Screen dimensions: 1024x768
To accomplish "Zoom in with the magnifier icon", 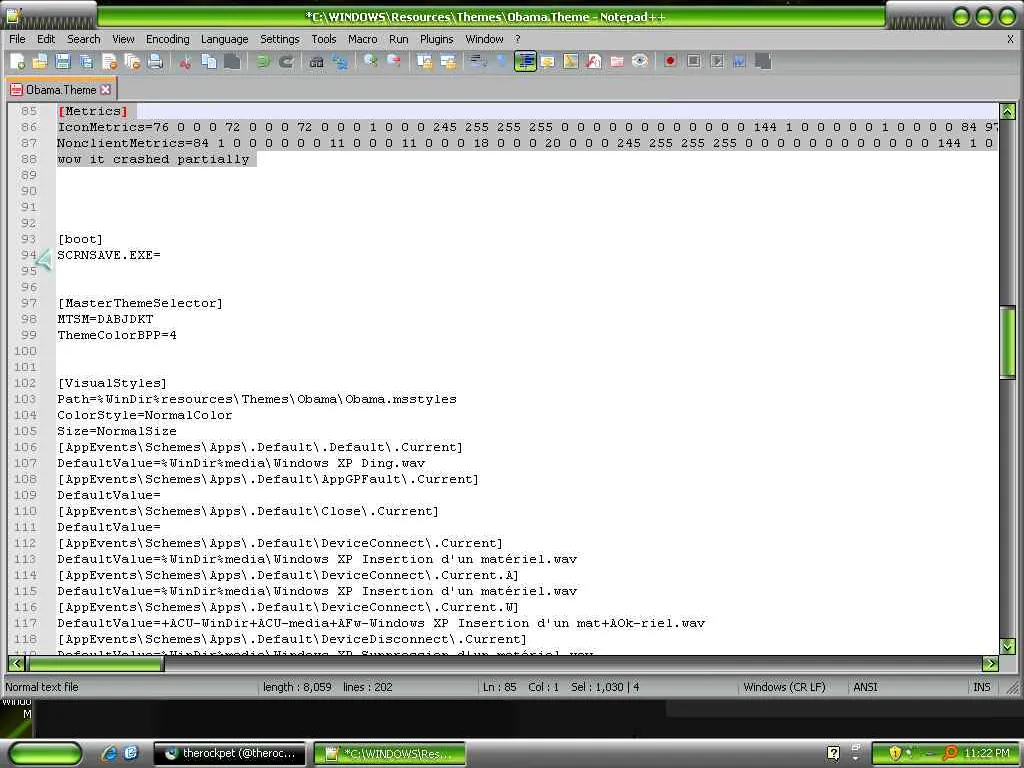I will [370, 61].
